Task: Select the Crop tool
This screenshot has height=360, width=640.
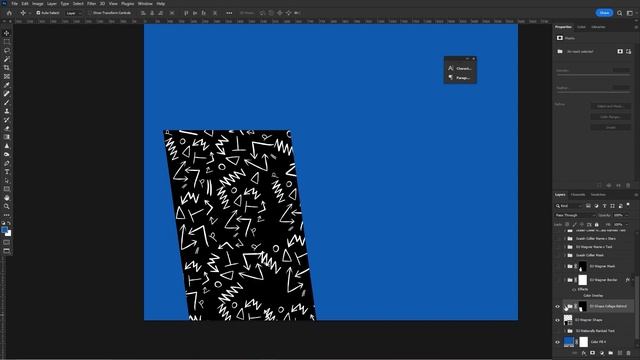Action: 7,68
